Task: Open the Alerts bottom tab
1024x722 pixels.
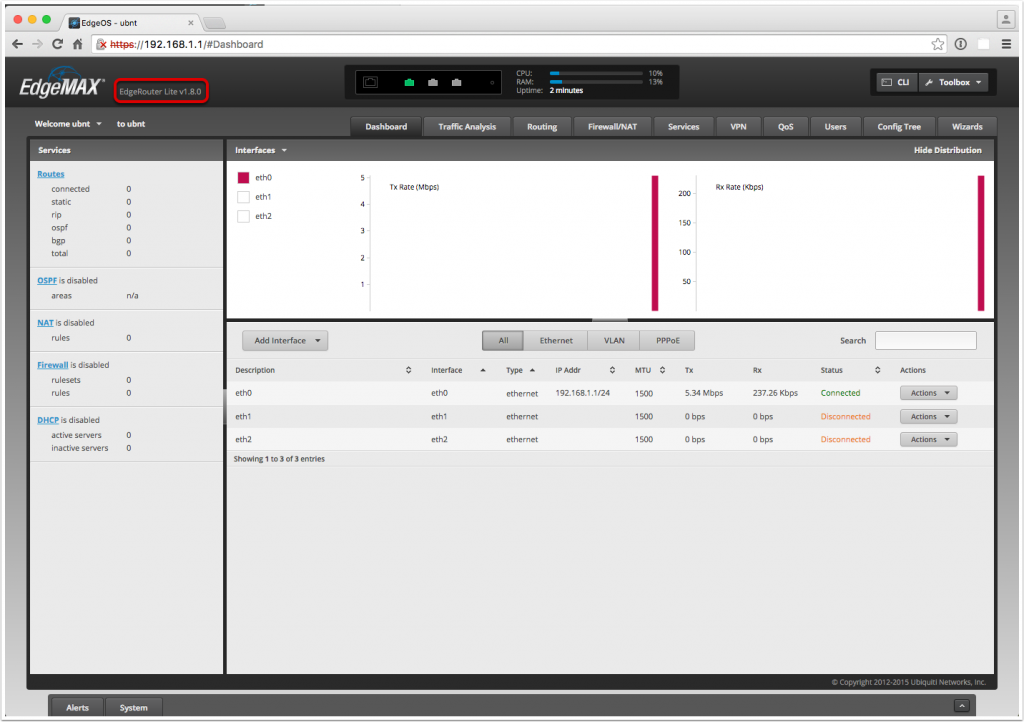Action: click(77, 708)
